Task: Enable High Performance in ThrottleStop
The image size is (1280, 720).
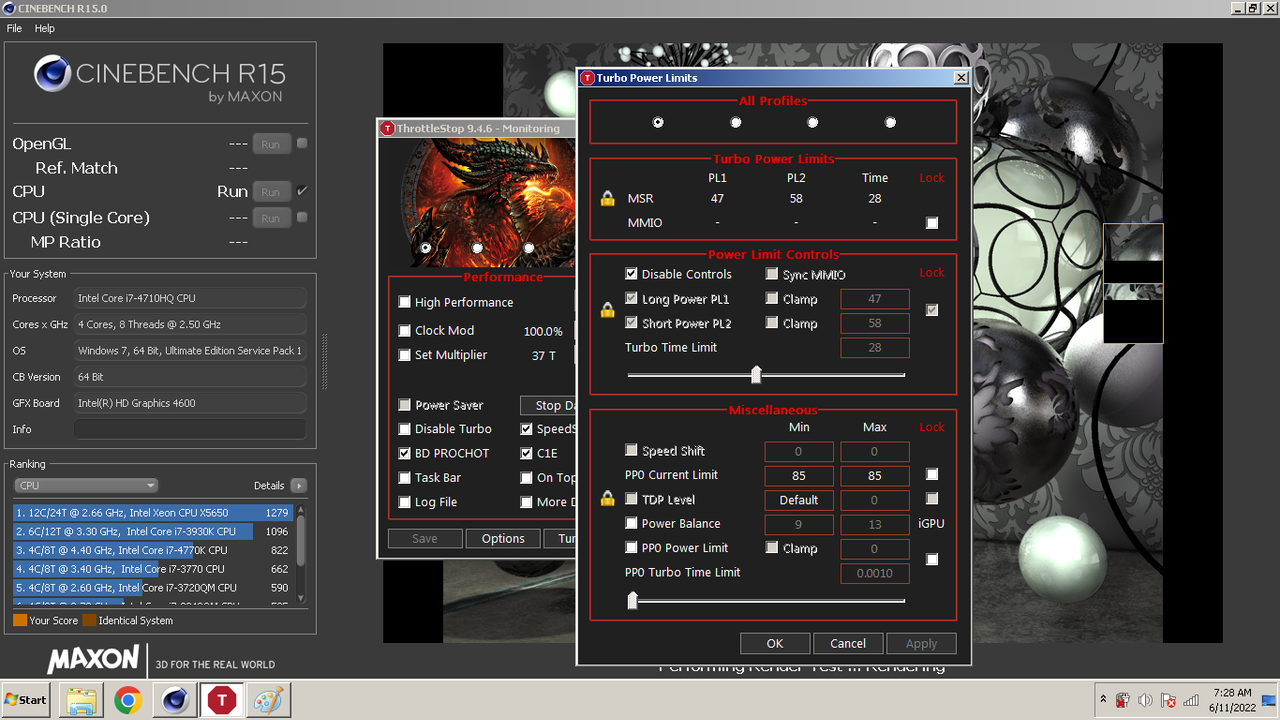Action: tap(405, 302)
